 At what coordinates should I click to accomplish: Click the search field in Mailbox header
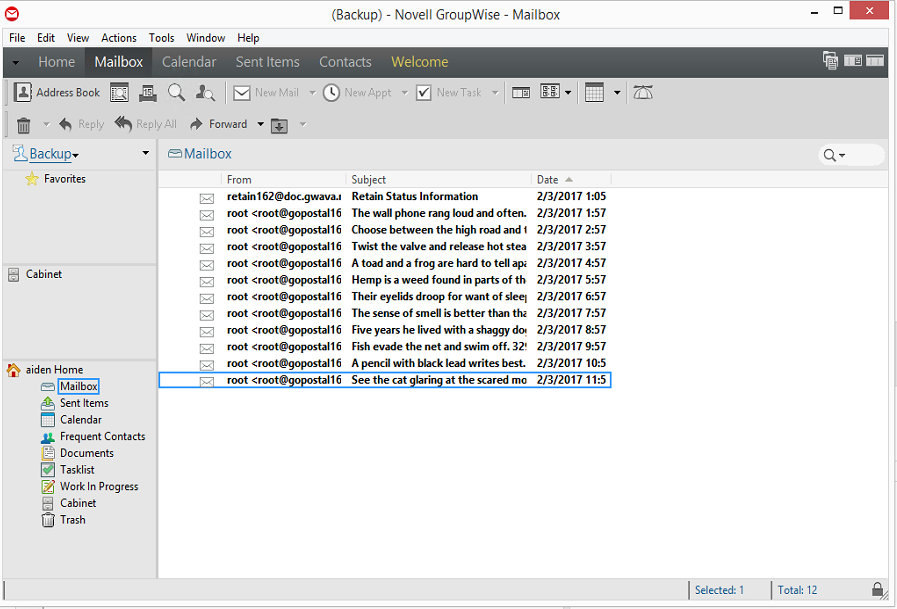(852, 155)
